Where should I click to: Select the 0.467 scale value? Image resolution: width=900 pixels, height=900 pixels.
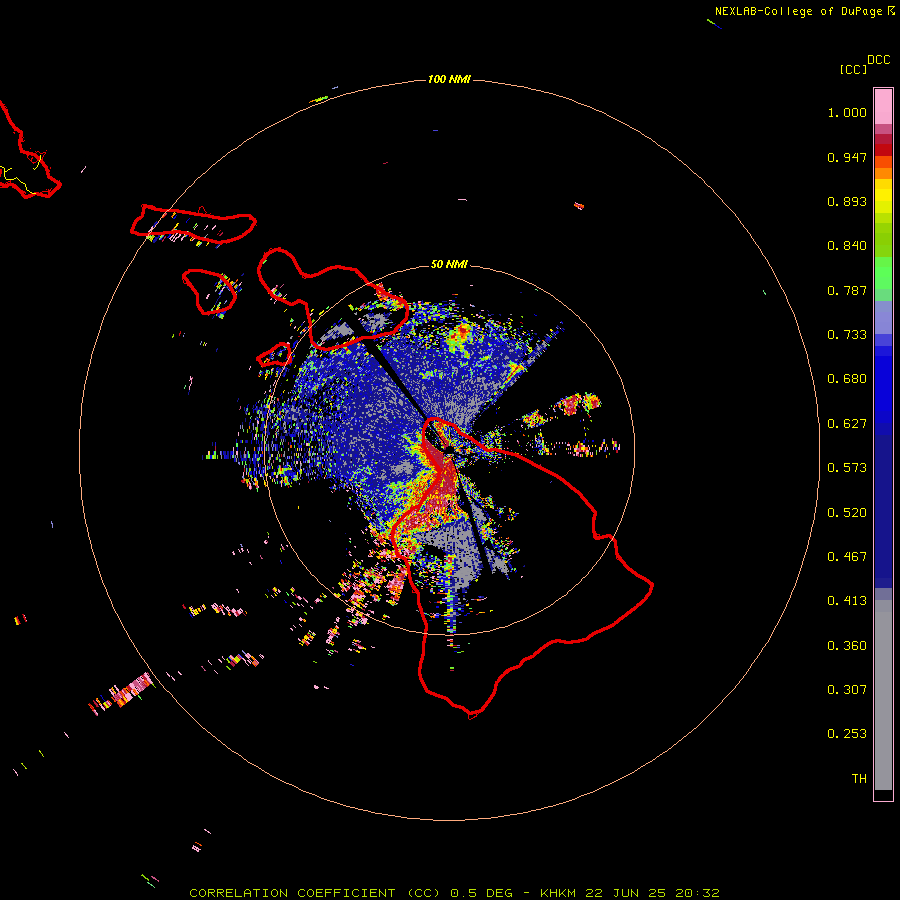click(x=847, y=557)
